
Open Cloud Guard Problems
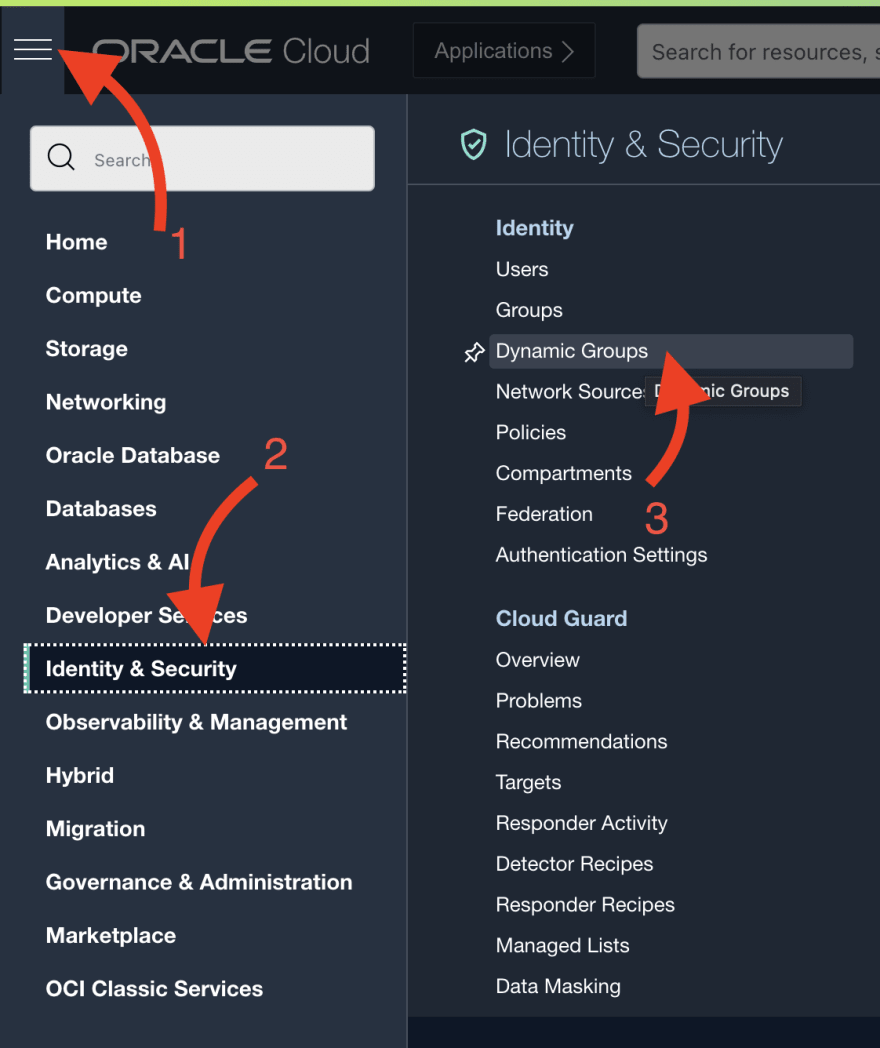coord(539,701)
